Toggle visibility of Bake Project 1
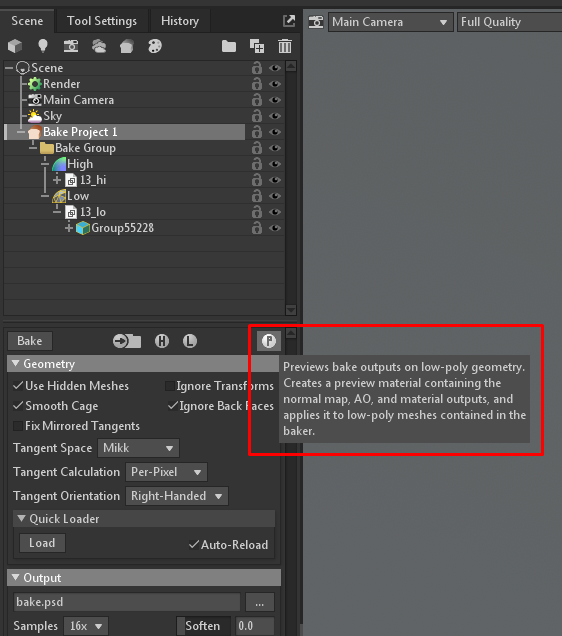 [x=275, y=132]
